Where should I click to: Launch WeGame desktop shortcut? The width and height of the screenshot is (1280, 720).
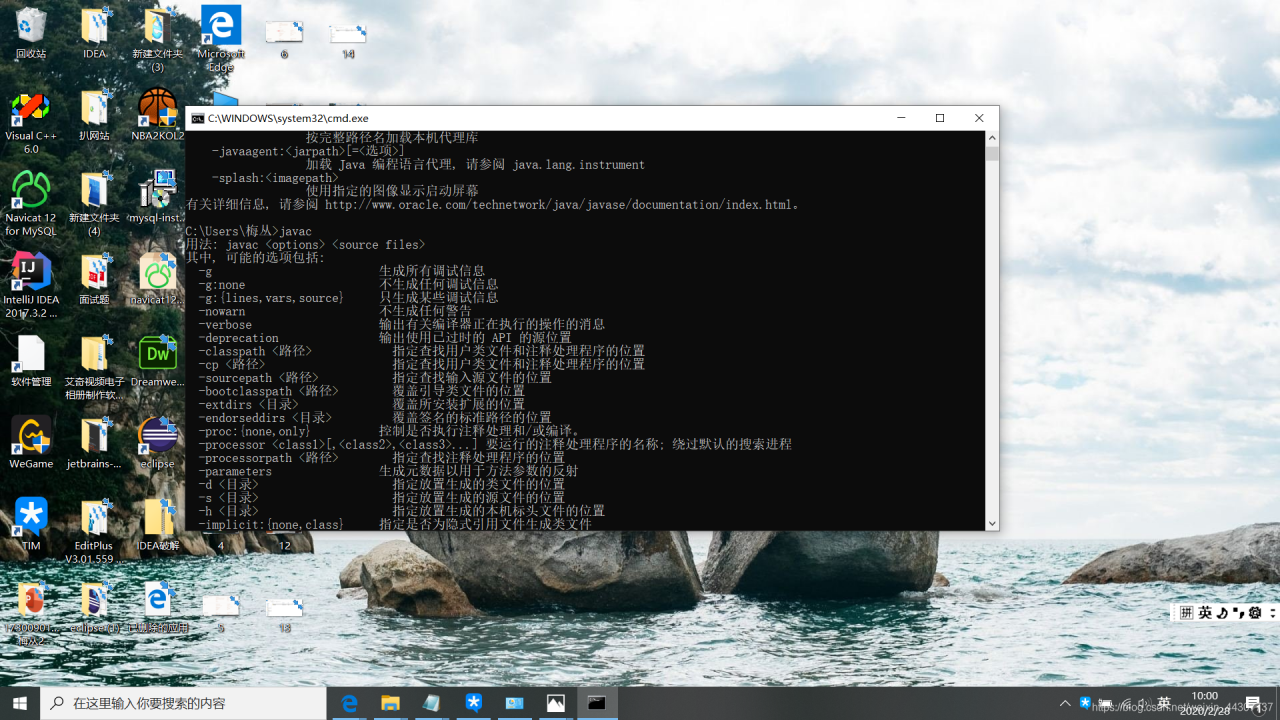click(x=31, y=443)
